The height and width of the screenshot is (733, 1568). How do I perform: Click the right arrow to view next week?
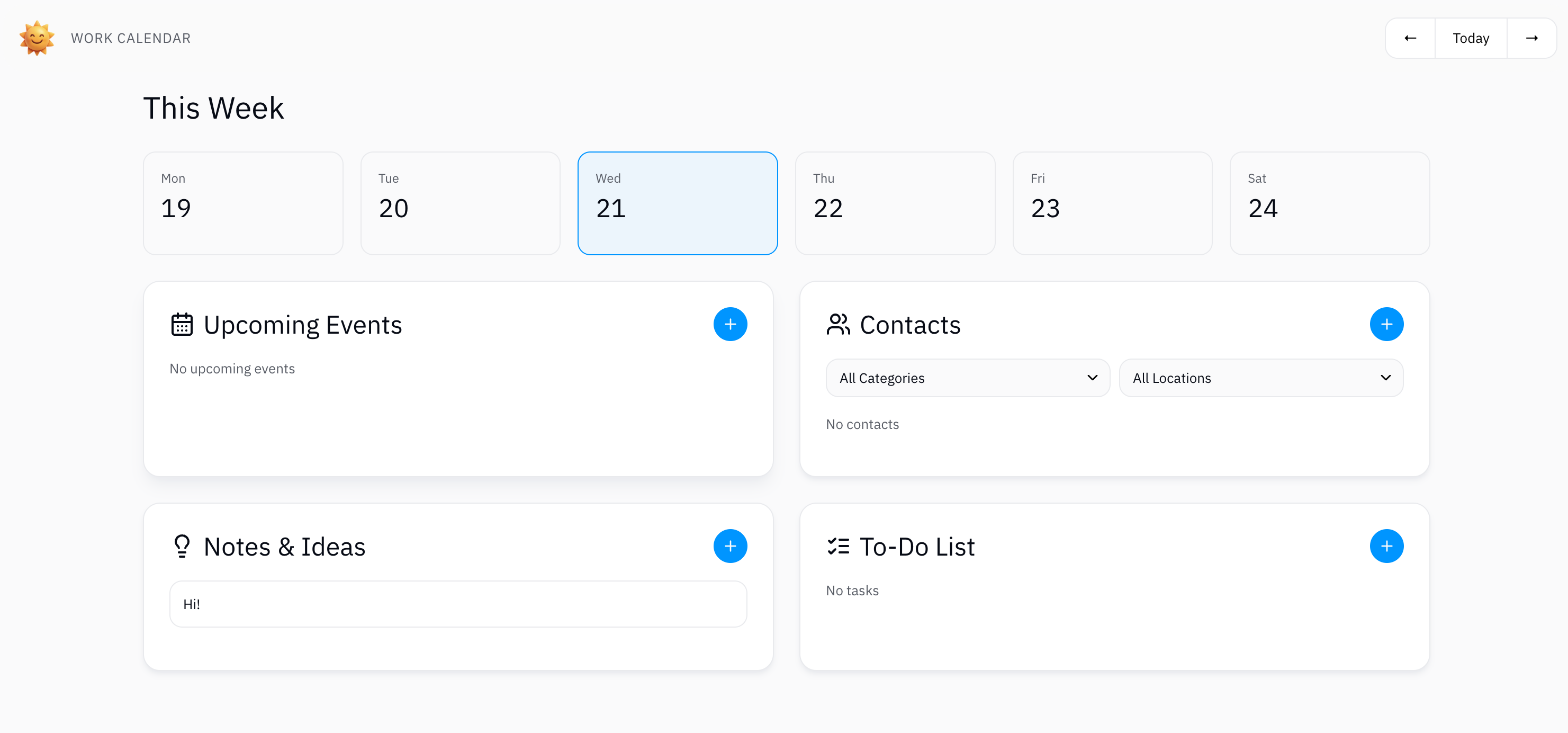1532,38
